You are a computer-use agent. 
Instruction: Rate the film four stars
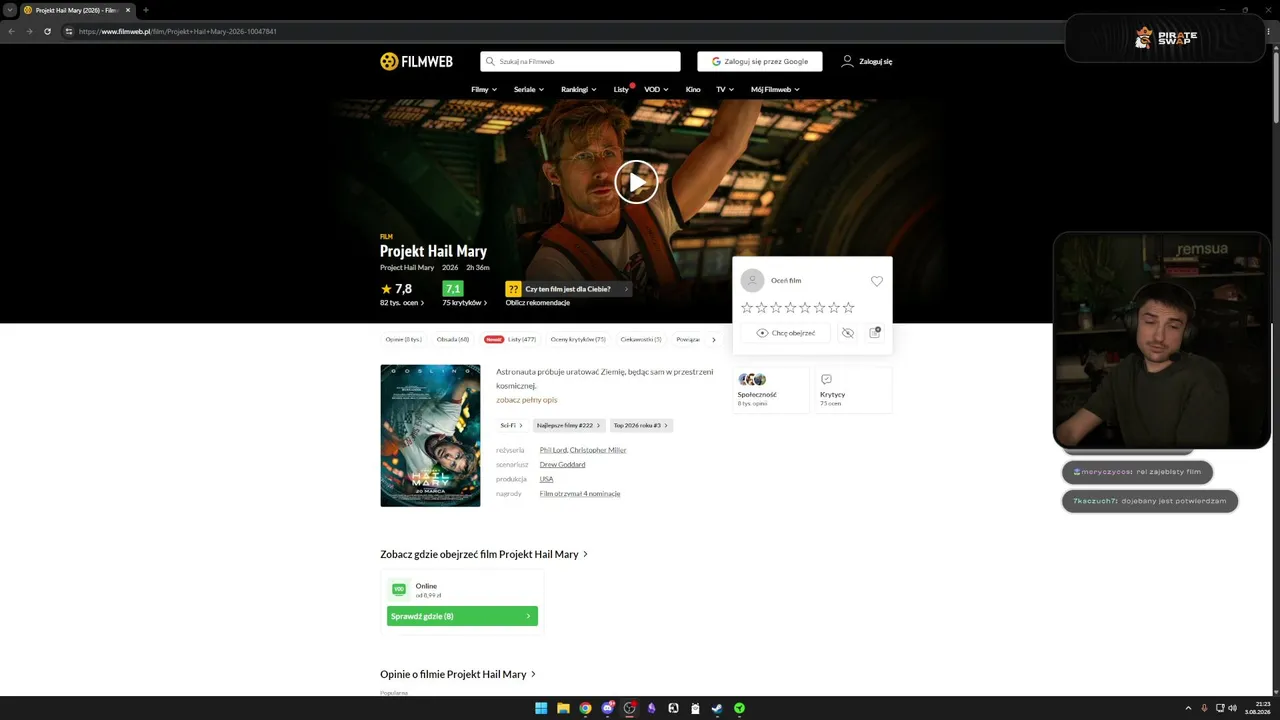[x=790, y=308]
